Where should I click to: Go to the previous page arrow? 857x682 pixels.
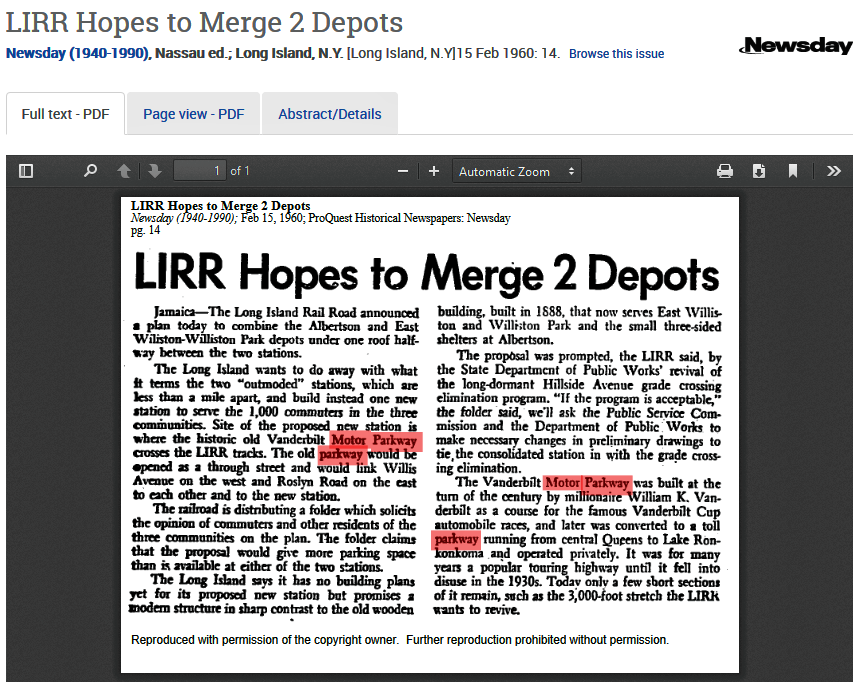click(124, 171)
